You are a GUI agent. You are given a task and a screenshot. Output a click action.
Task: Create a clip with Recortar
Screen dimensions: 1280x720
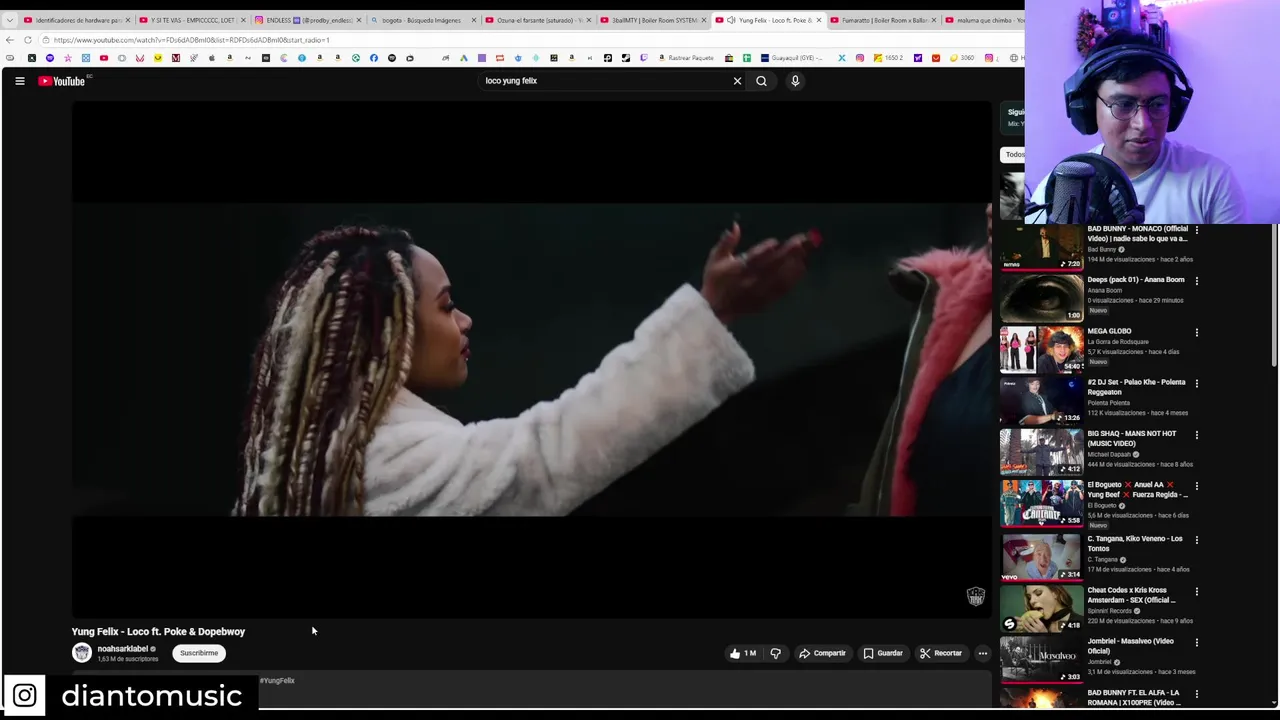click(x=941, y=653)
